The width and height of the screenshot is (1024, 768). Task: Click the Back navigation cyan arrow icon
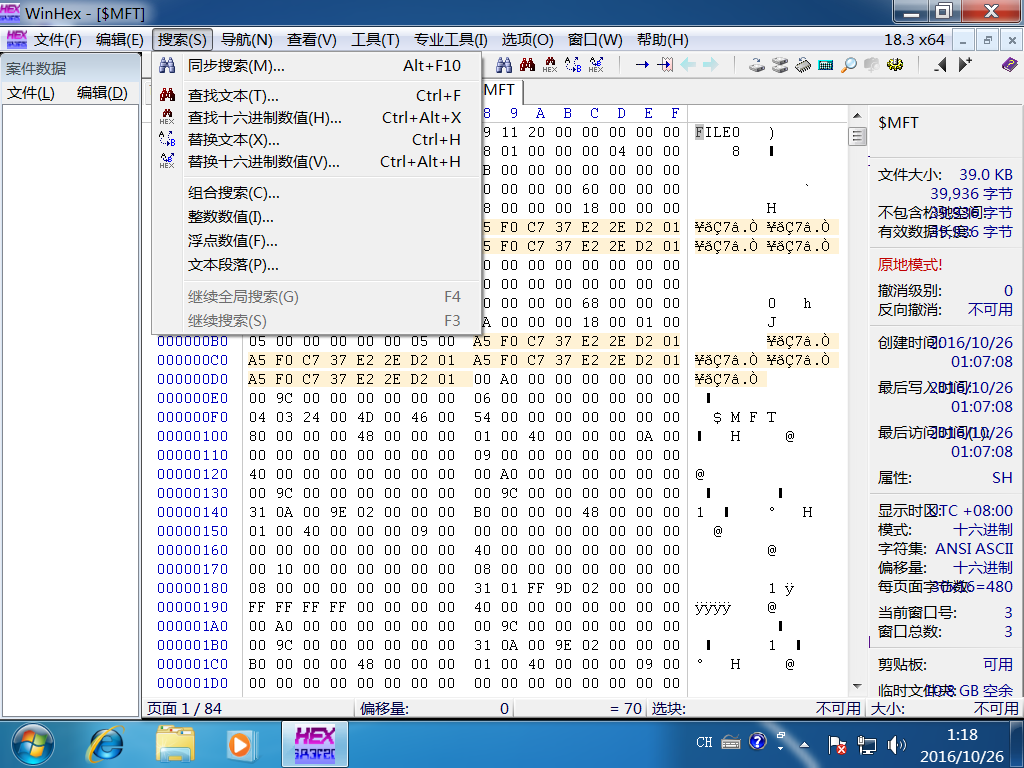[688, 64]
